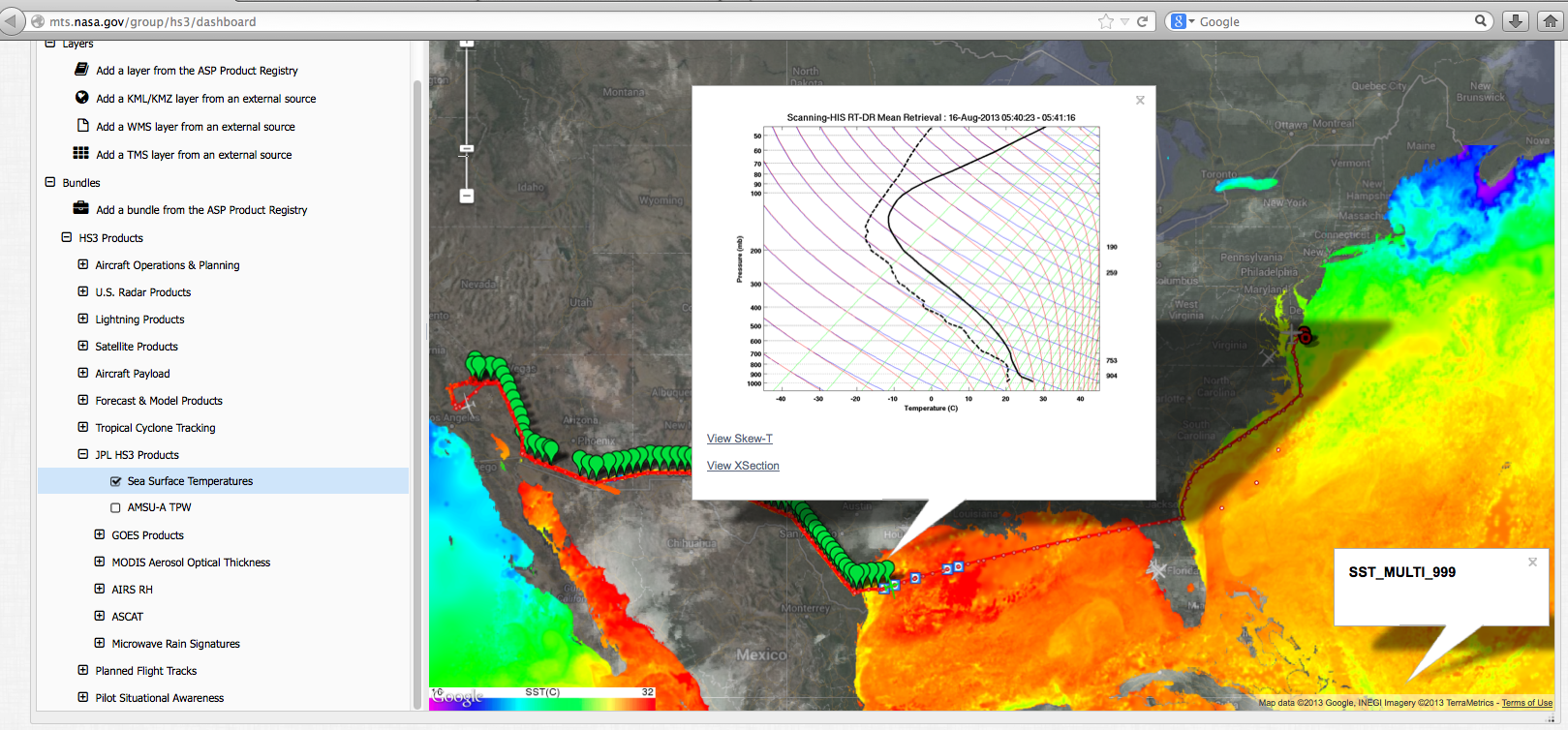
Task: Click the TMS layer grid icon
Action: pyautogui.click(x=81, y=153)
